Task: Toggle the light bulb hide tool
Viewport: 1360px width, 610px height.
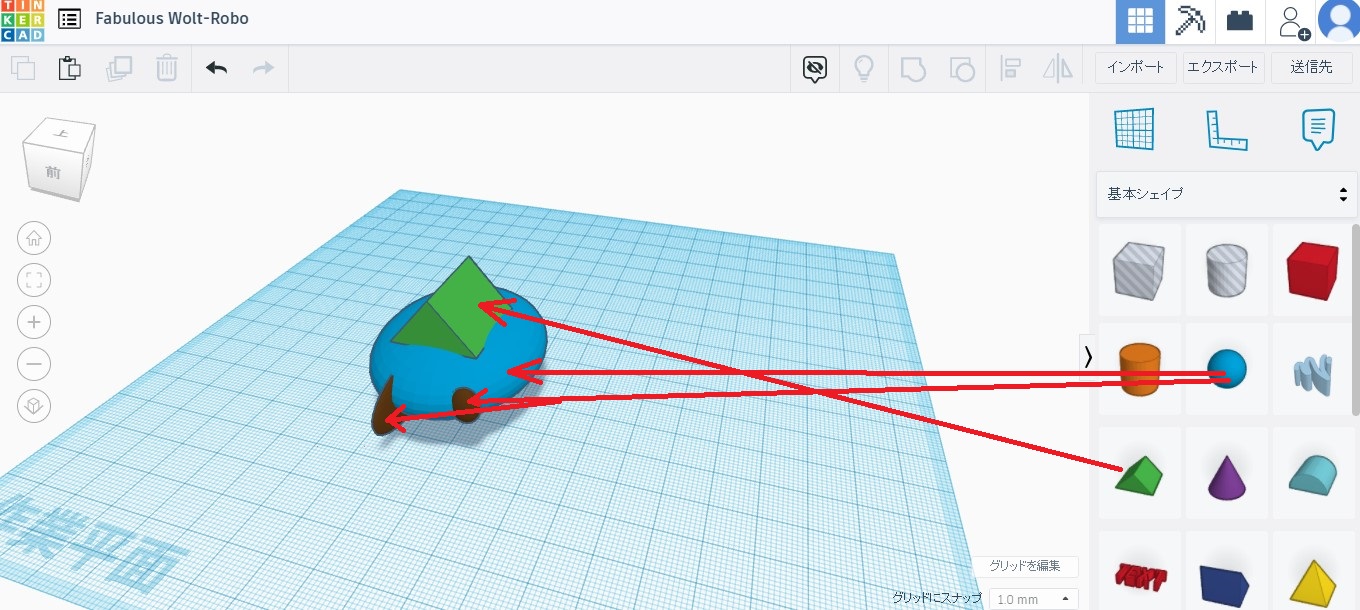Action: (863, 68)
